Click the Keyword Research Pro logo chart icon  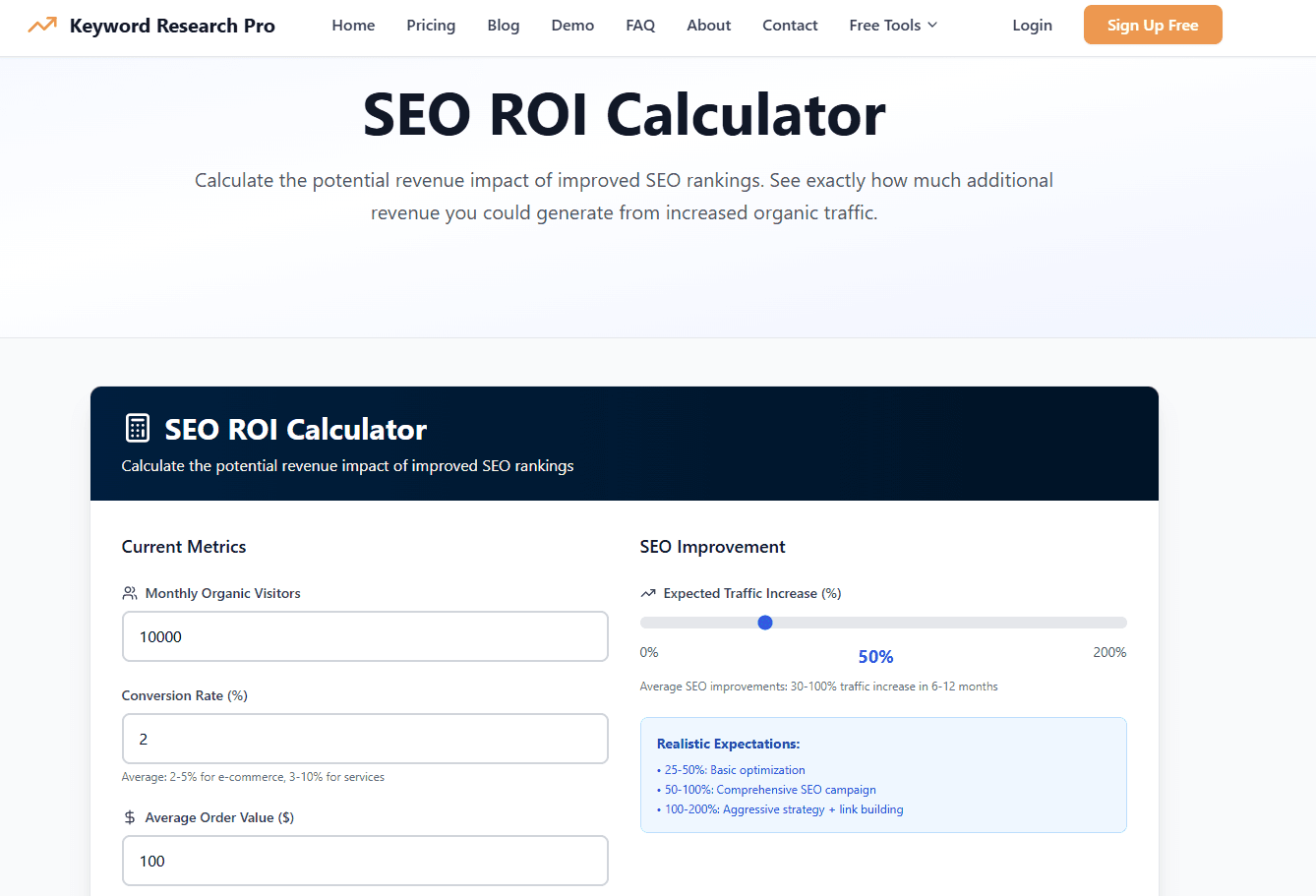tap(41, 25)
